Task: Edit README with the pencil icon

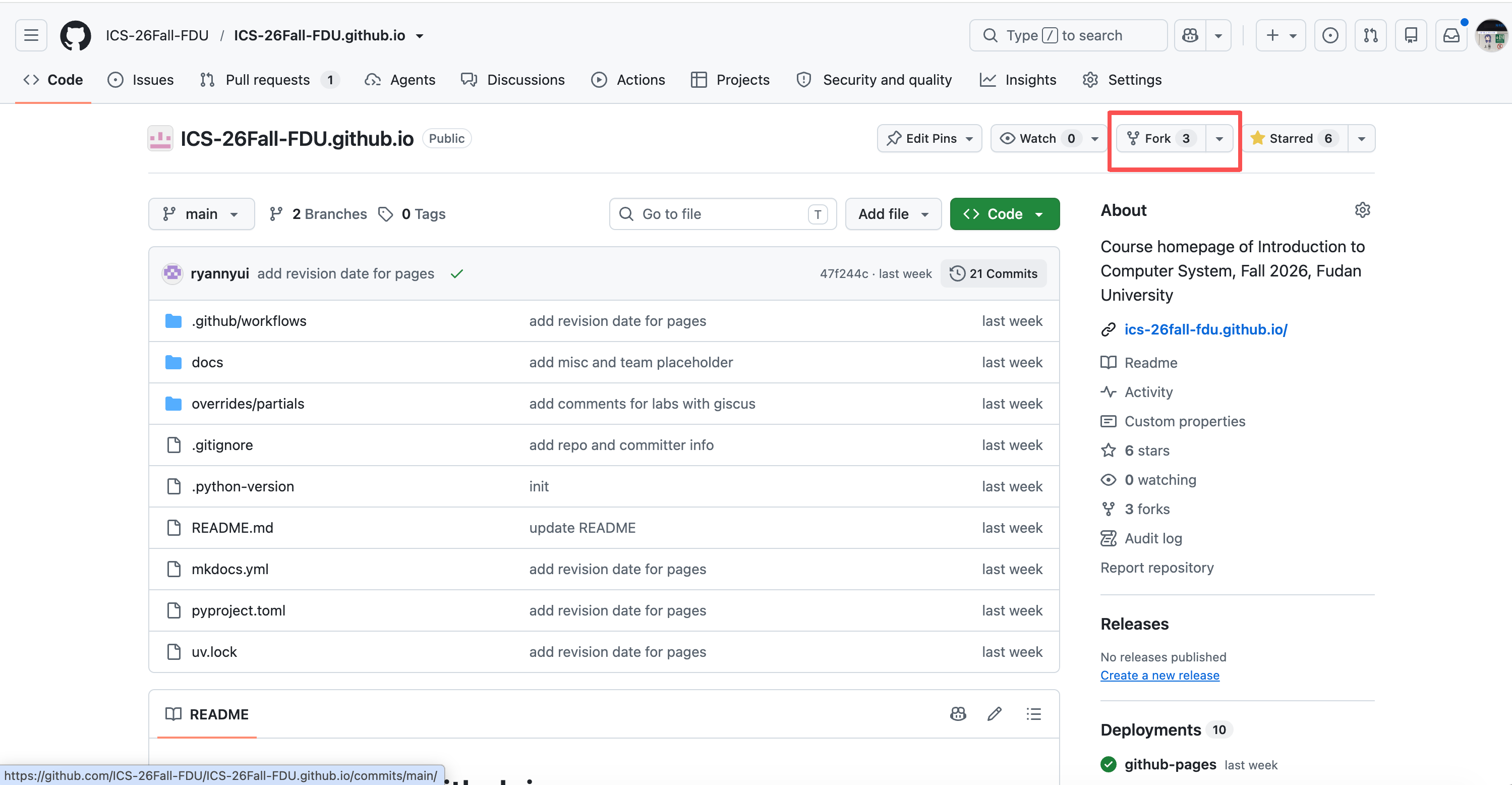Action: point(995,714)
